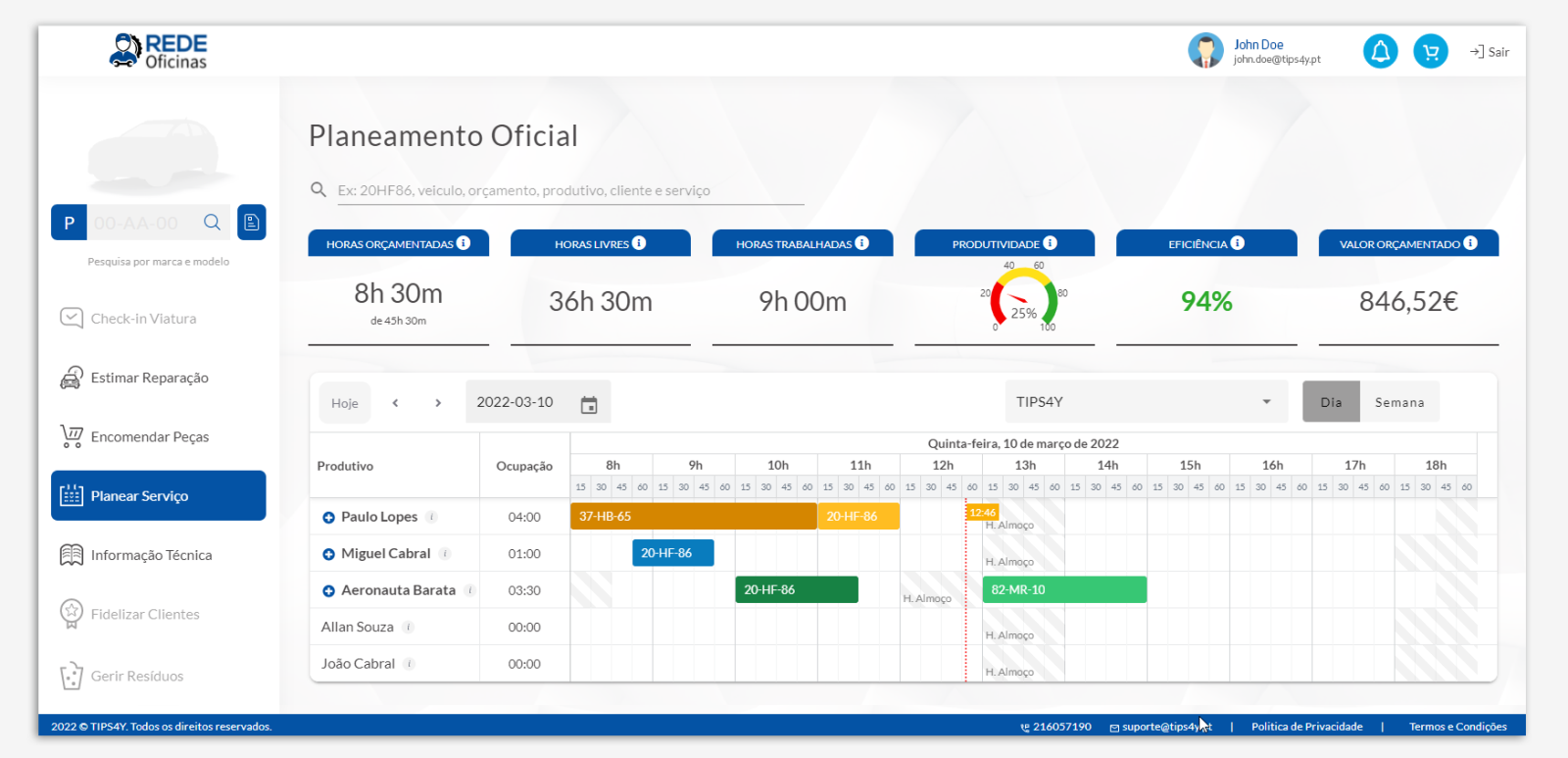This screenshot has height=758, width=1568.
Task: Expand Miguel Cabral row
Action: click(328, 554)
